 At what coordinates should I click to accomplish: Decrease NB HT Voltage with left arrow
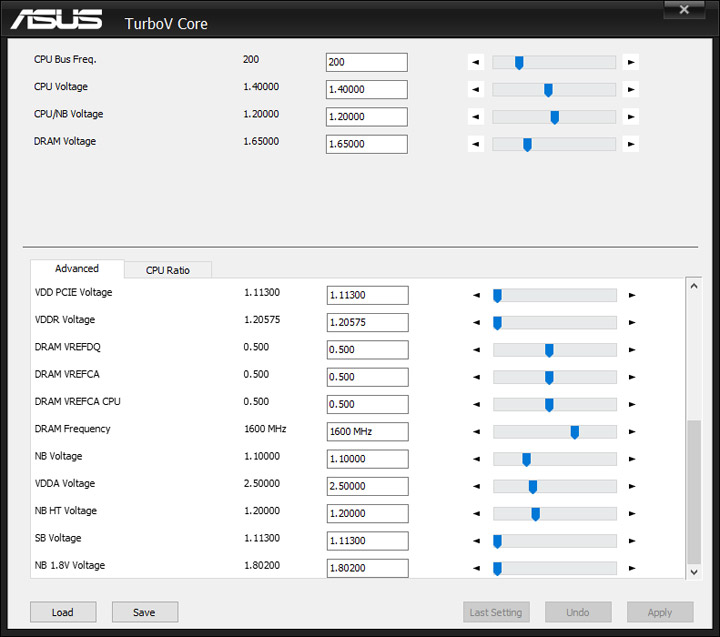coord(477,513)
